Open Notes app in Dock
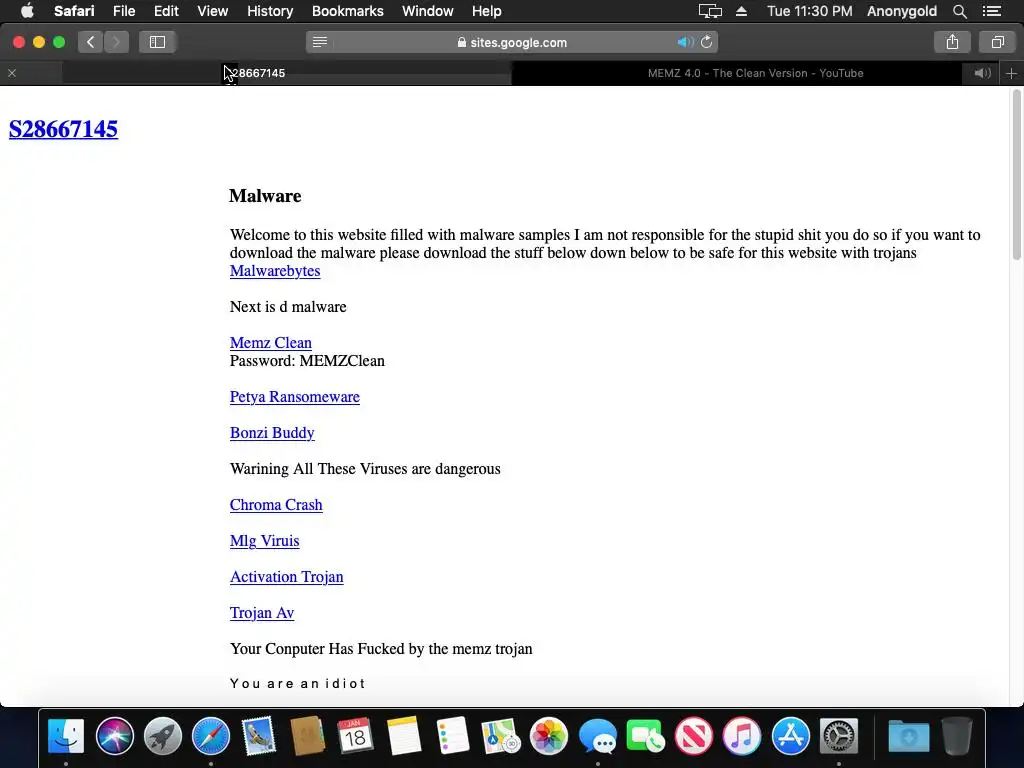Viewport: 1024px width, 768px height. tap(404, 736)
